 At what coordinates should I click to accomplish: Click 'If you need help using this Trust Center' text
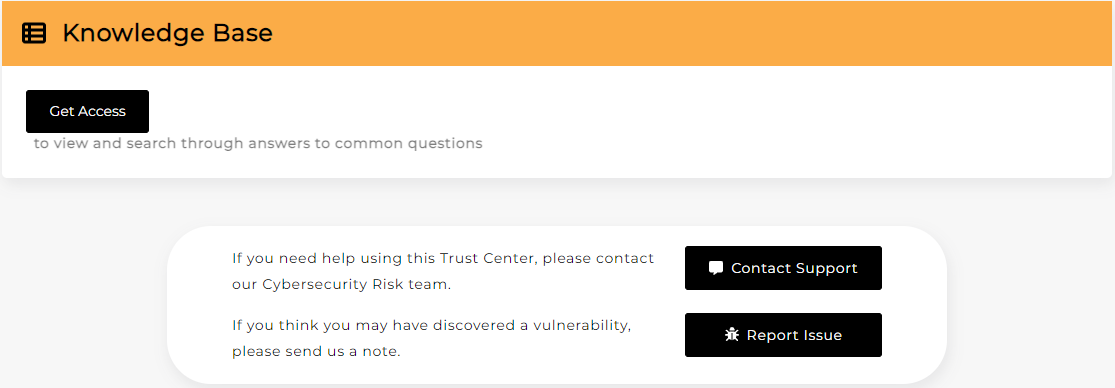(382, 259)
